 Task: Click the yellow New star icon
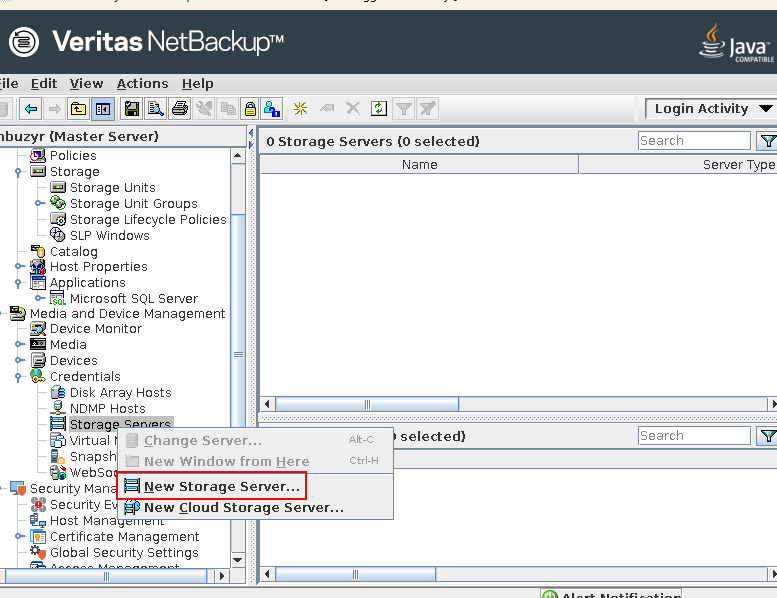tap(300, 109)
